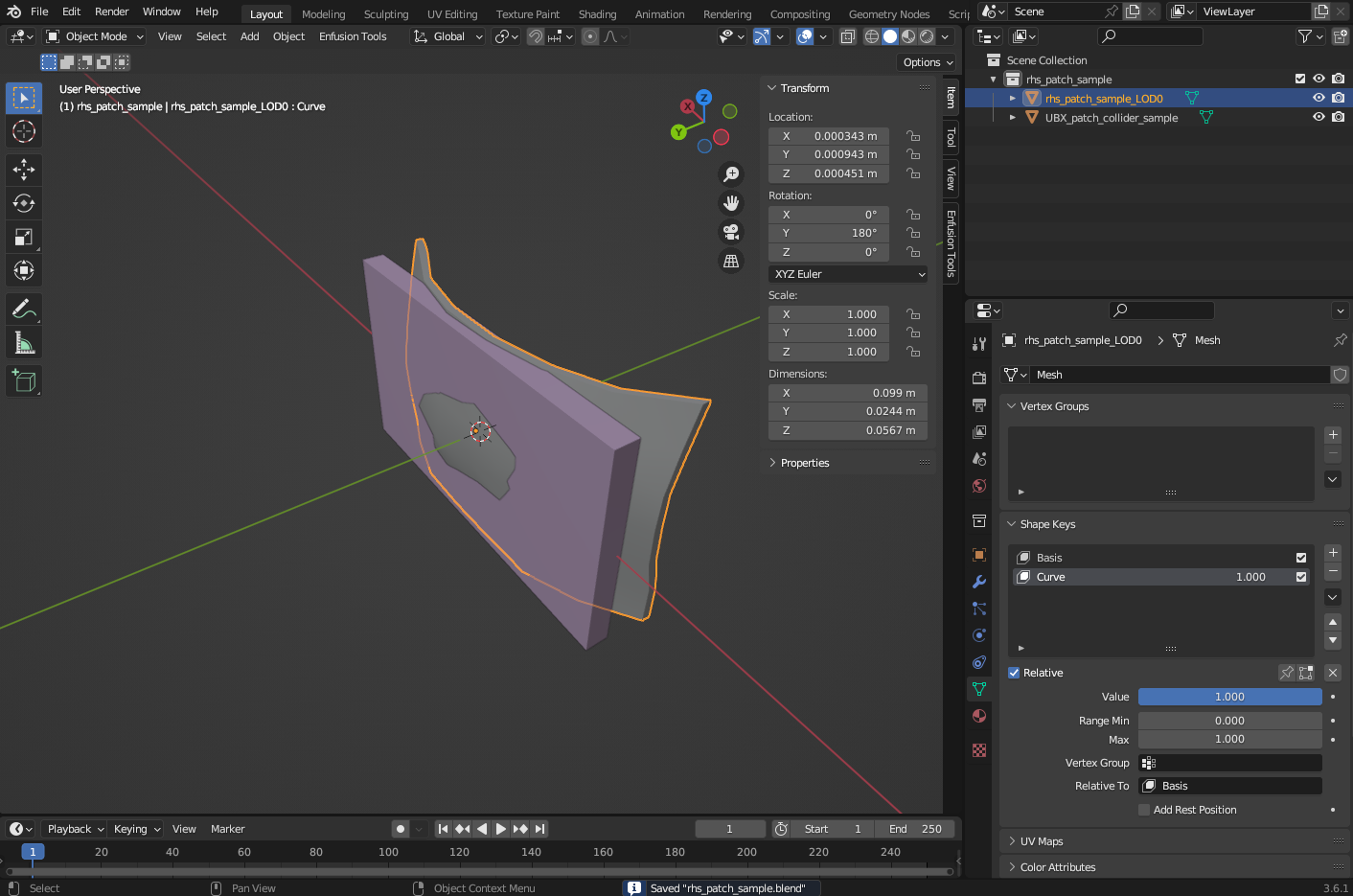The width and height of the screenshot is (1353, 896).
Task: Open the Modifiers properties tab
Action: point(979,582)
